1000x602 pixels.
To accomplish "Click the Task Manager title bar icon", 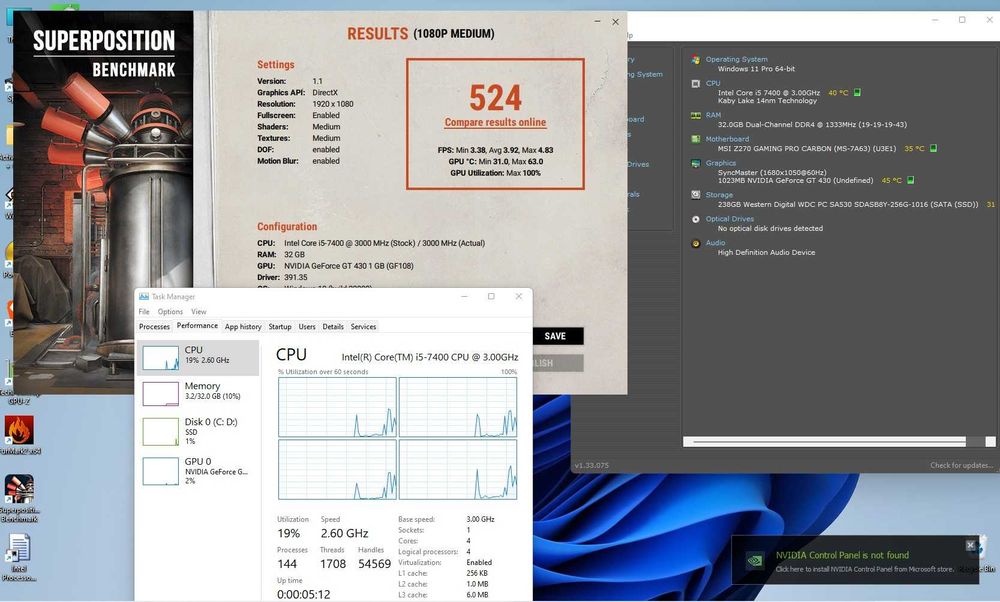I will click(143, 297).
